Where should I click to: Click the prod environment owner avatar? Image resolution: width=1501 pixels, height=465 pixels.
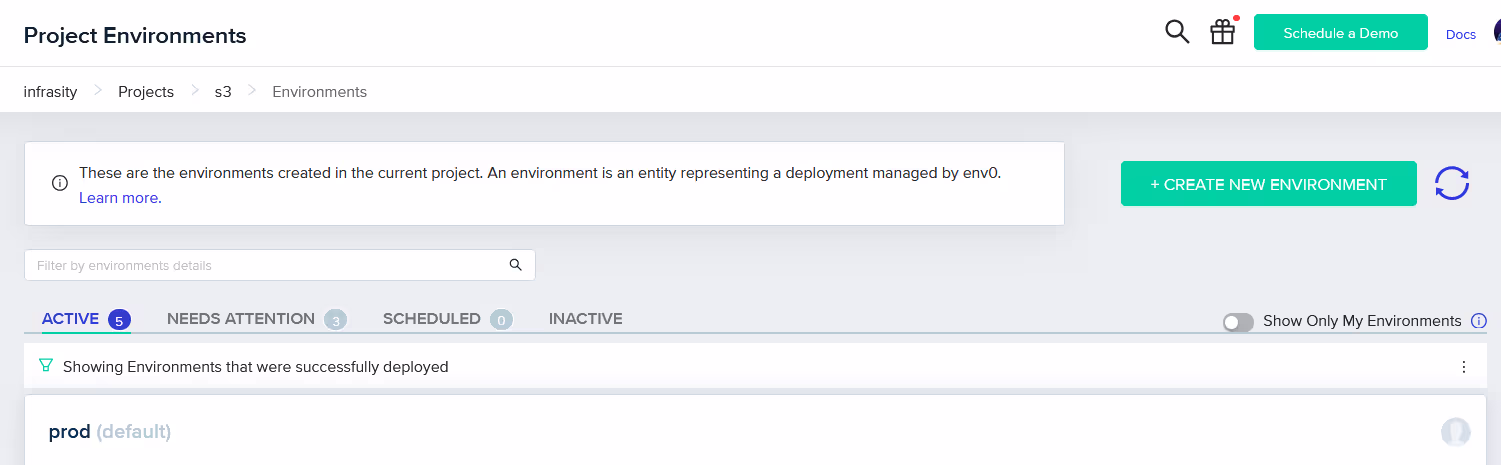pos(1456,432)
